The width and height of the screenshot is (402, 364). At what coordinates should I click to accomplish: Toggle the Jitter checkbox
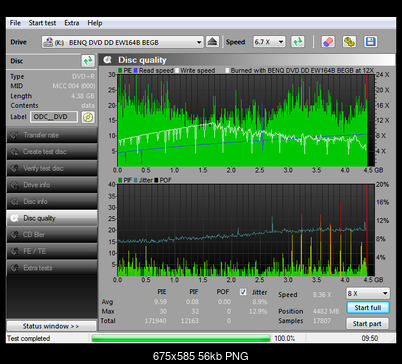[x=243, y=292]
